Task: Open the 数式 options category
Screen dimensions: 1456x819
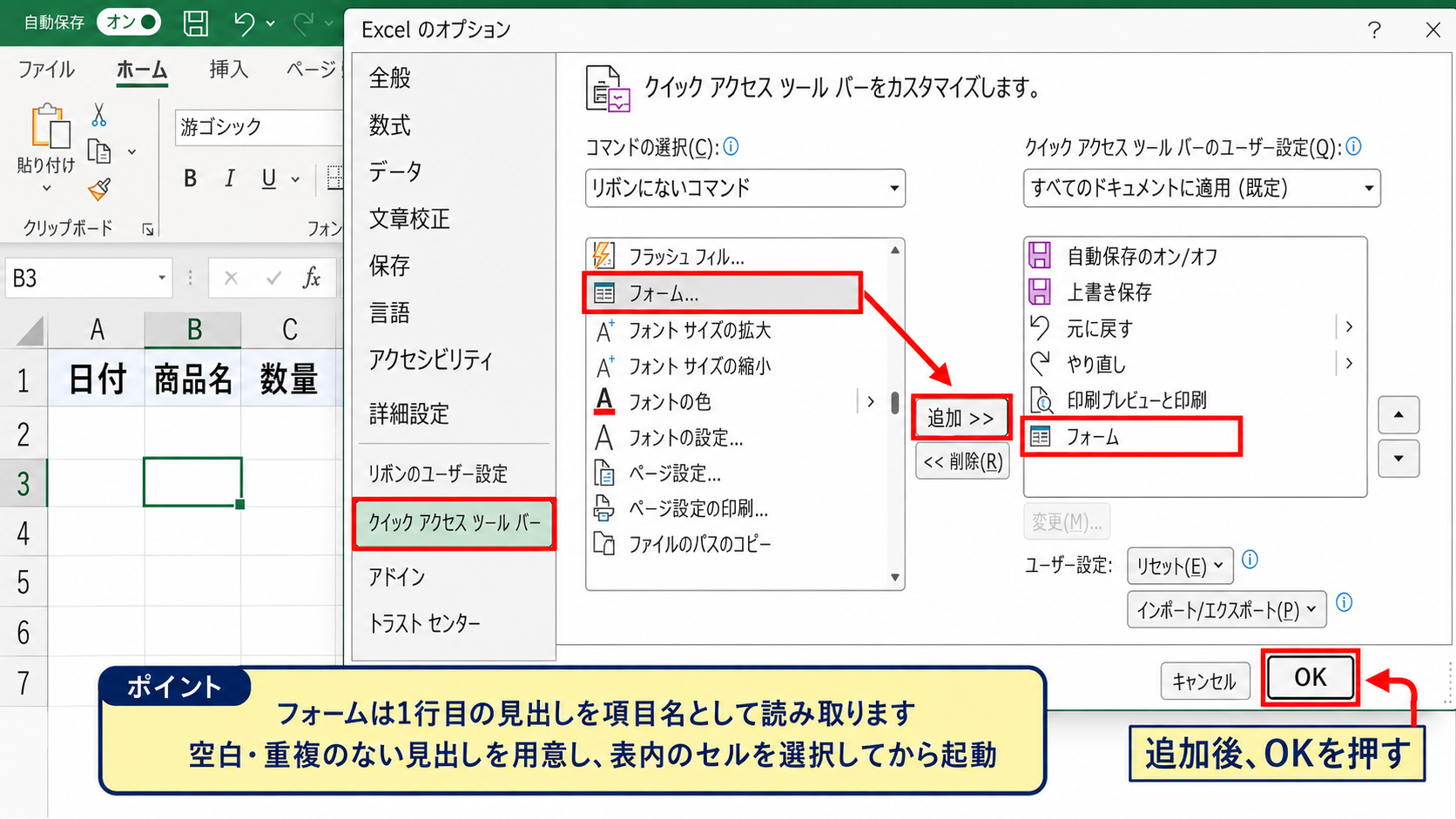Action: click(x=389, y=125)
